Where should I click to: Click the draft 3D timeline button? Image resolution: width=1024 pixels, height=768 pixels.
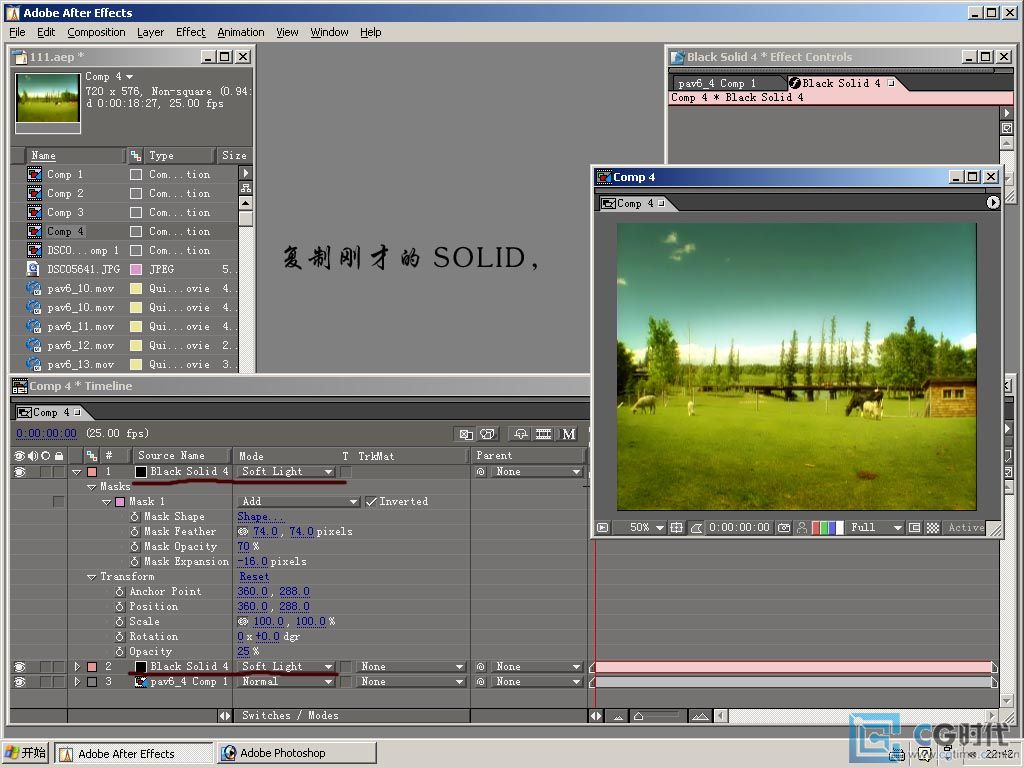coord(488,434)
